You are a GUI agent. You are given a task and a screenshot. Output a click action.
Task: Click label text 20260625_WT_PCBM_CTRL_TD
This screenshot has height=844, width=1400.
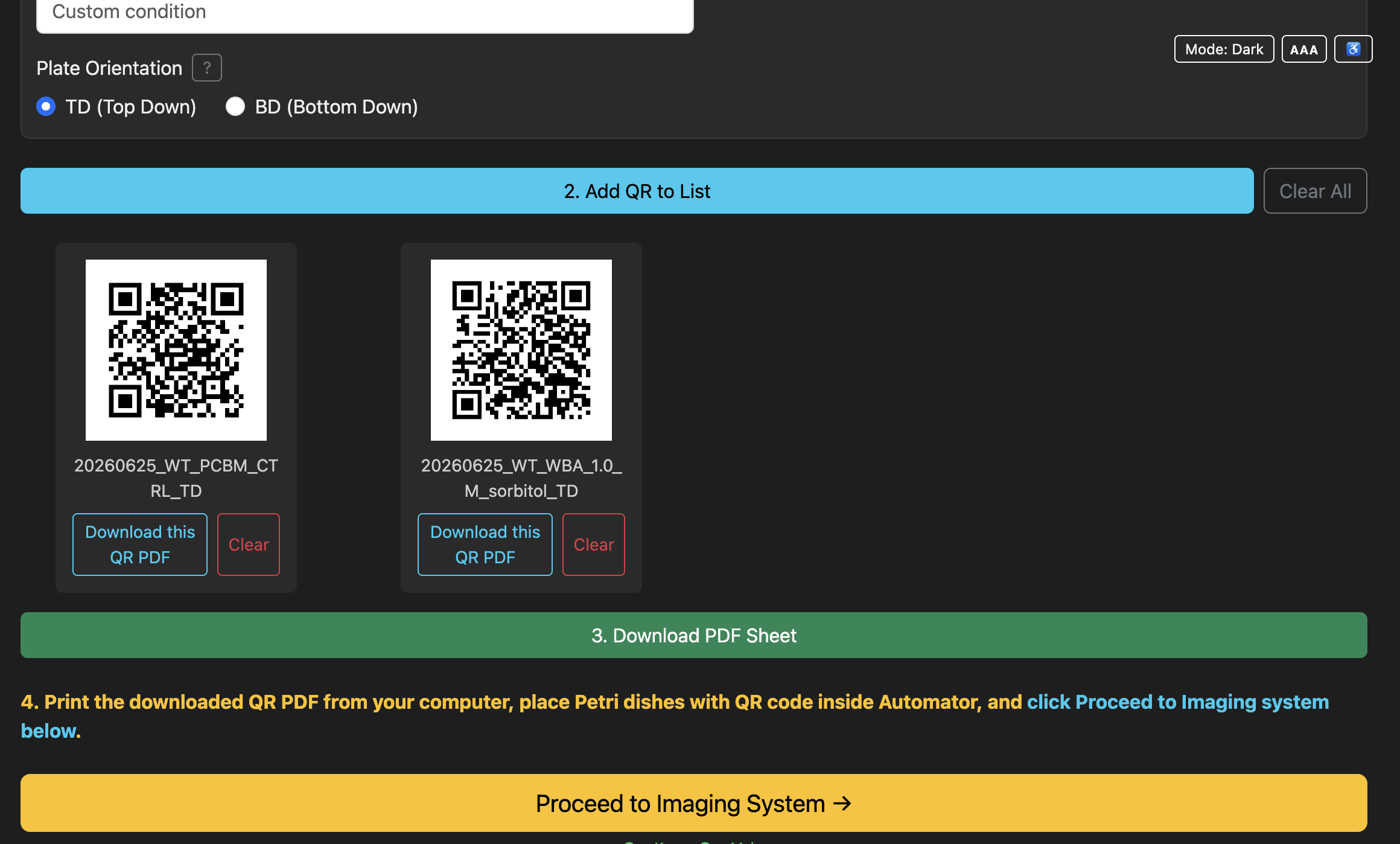click(176, 478)
